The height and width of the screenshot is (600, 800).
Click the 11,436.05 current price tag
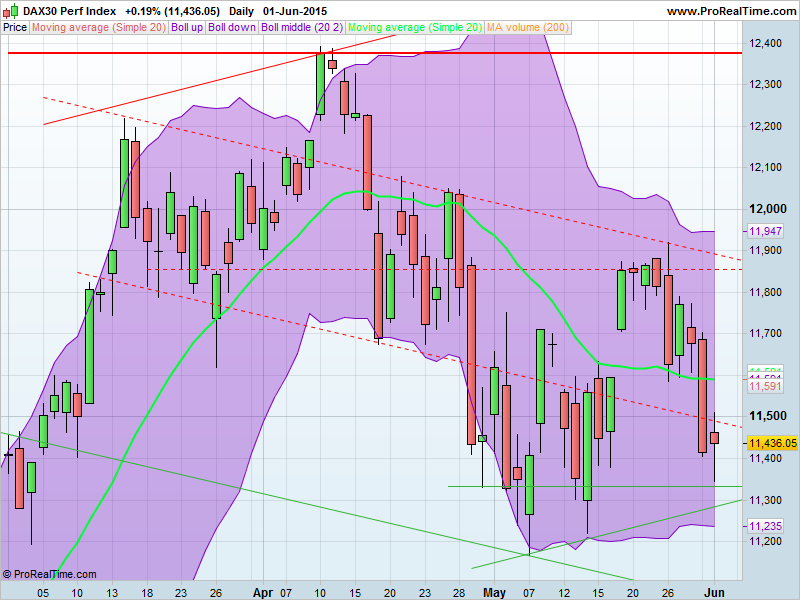[772, 443]
